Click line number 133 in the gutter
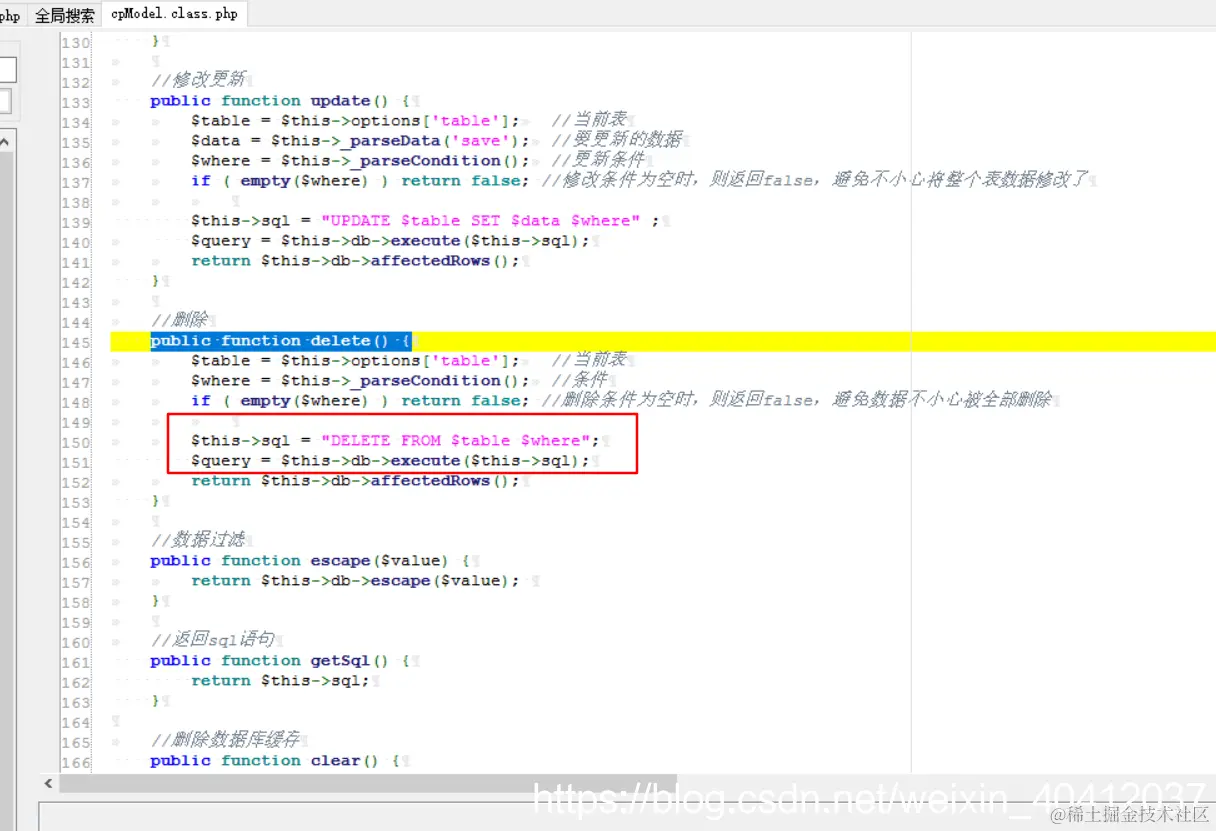The height and width of the screenshot is (831, 1216). [x=75, y=102]
